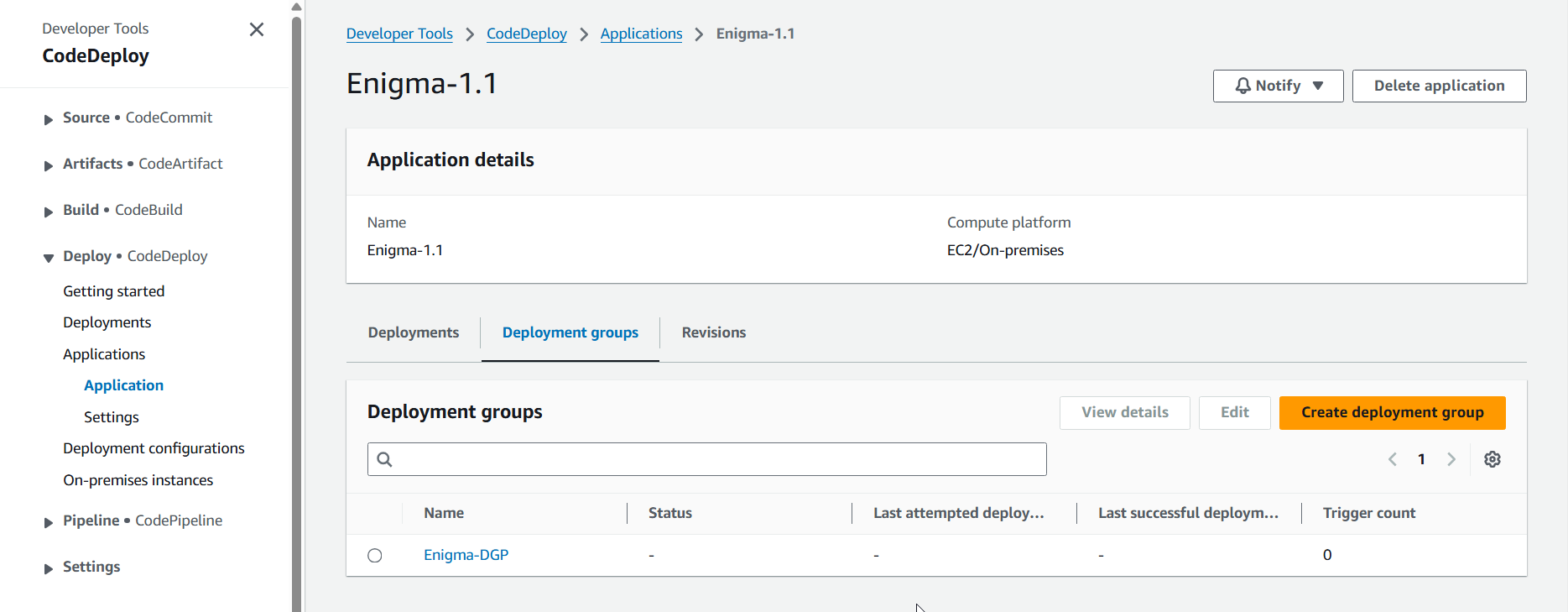The width and height of the screenshot is (1568, 612).
Task: Click page number 1 in pagination
Action: point(1421,459)
